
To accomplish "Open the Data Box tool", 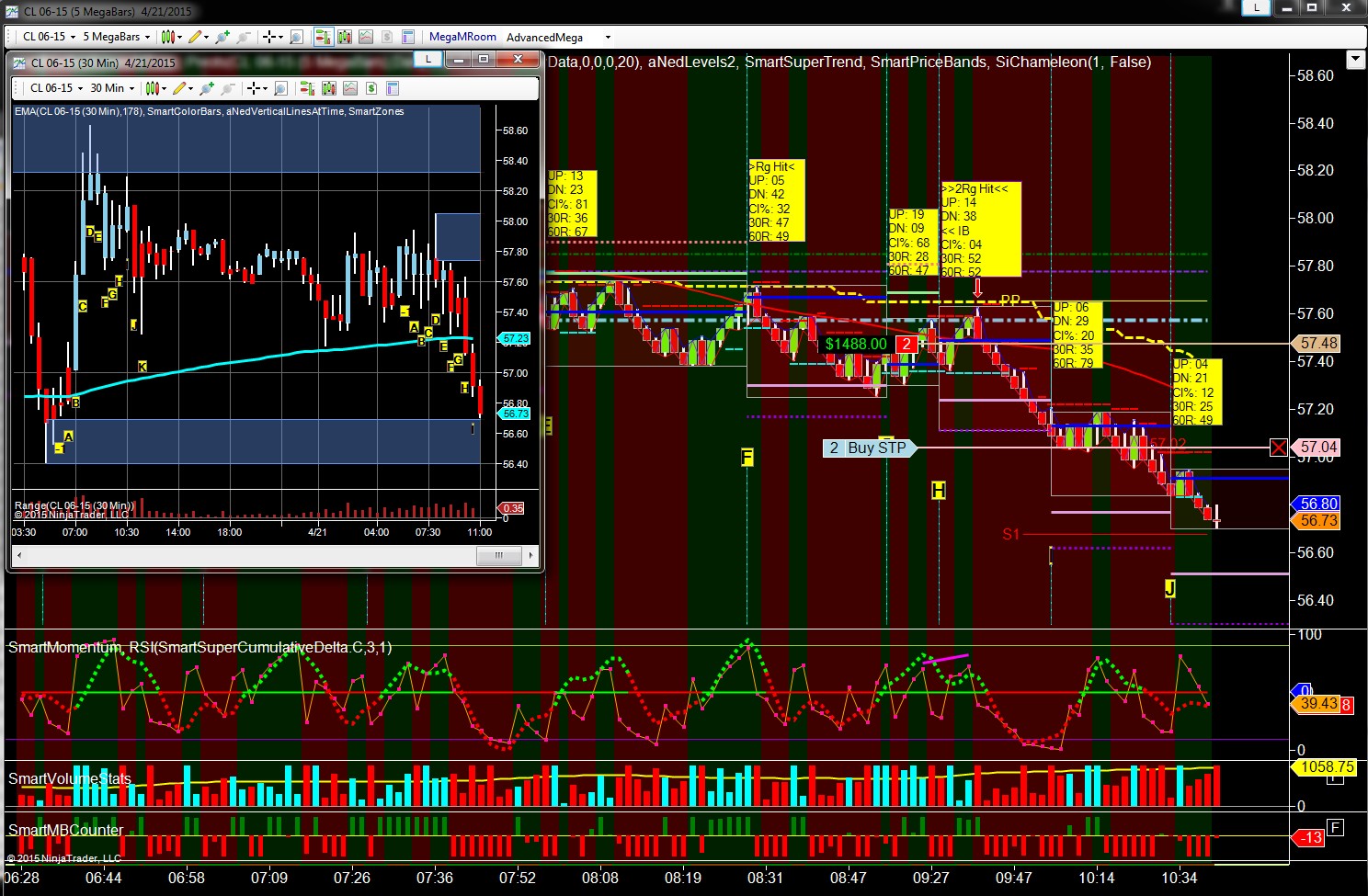I will tap(295, 37).
